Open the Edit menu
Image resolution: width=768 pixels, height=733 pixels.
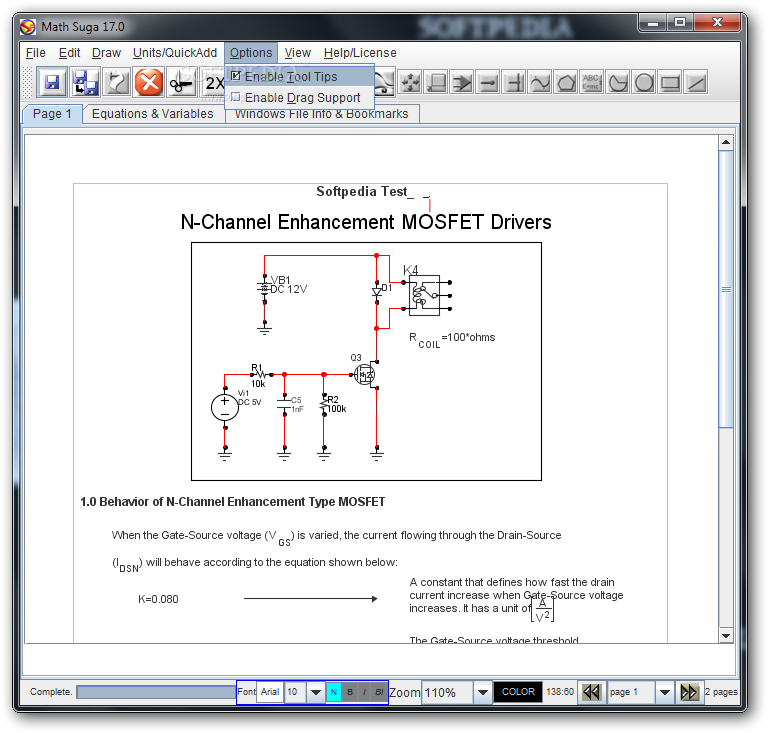click(x=70, y=52)
